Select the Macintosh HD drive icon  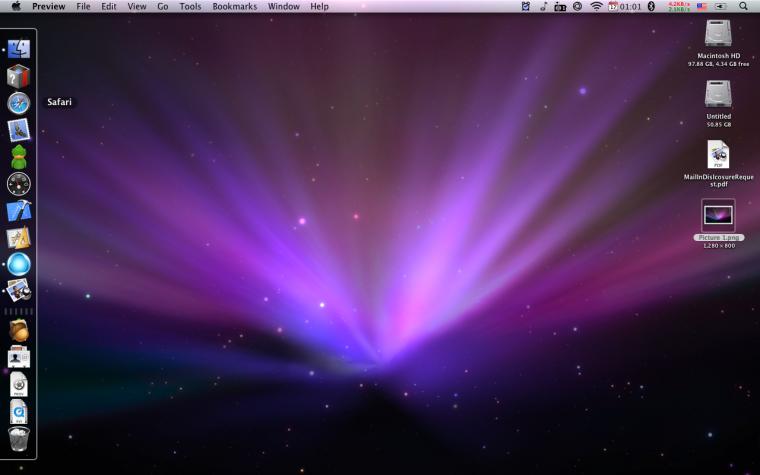[x=718, y=33]
